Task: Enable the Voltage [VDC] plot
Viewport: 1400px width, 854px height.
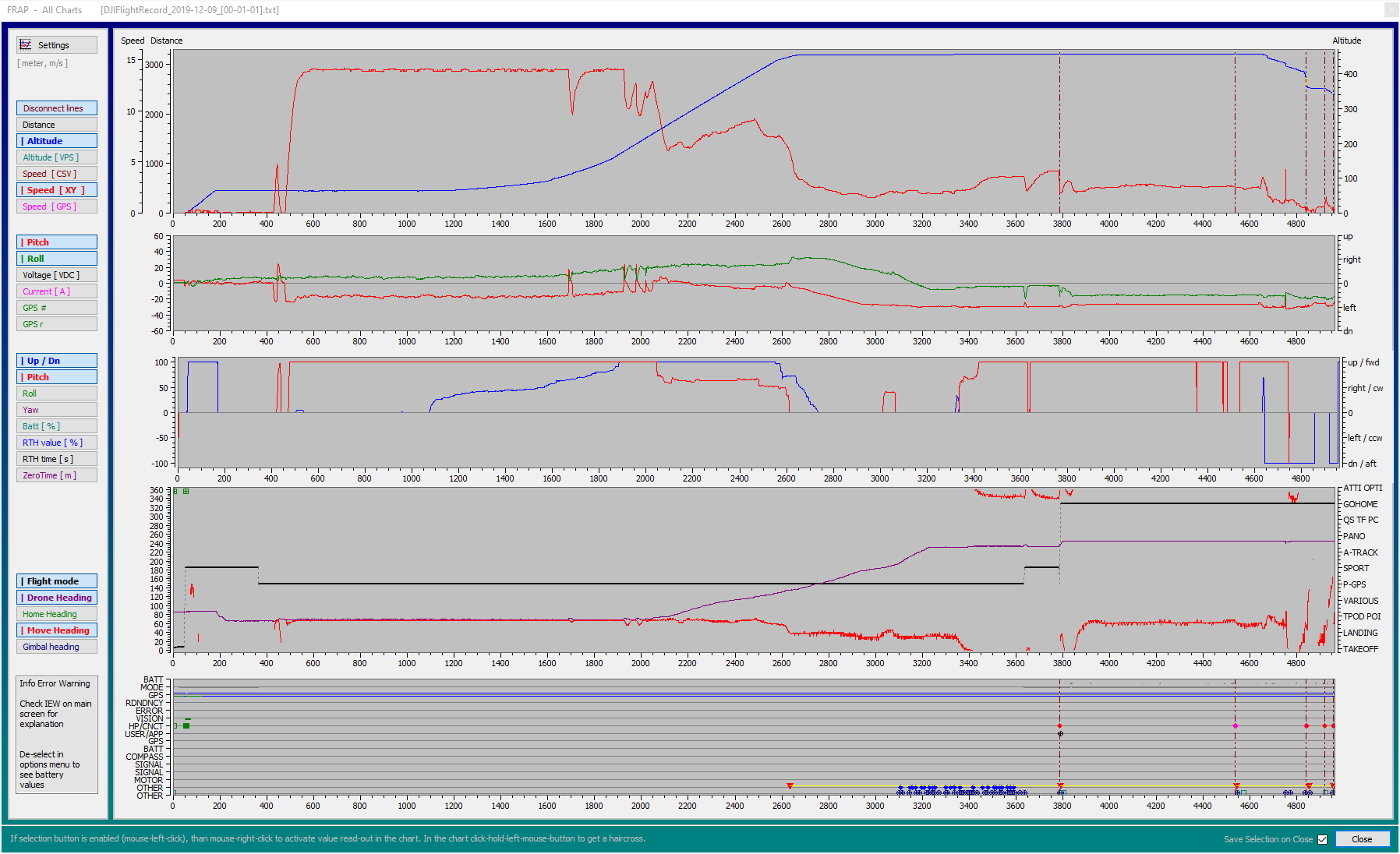Action: [57, 275]
